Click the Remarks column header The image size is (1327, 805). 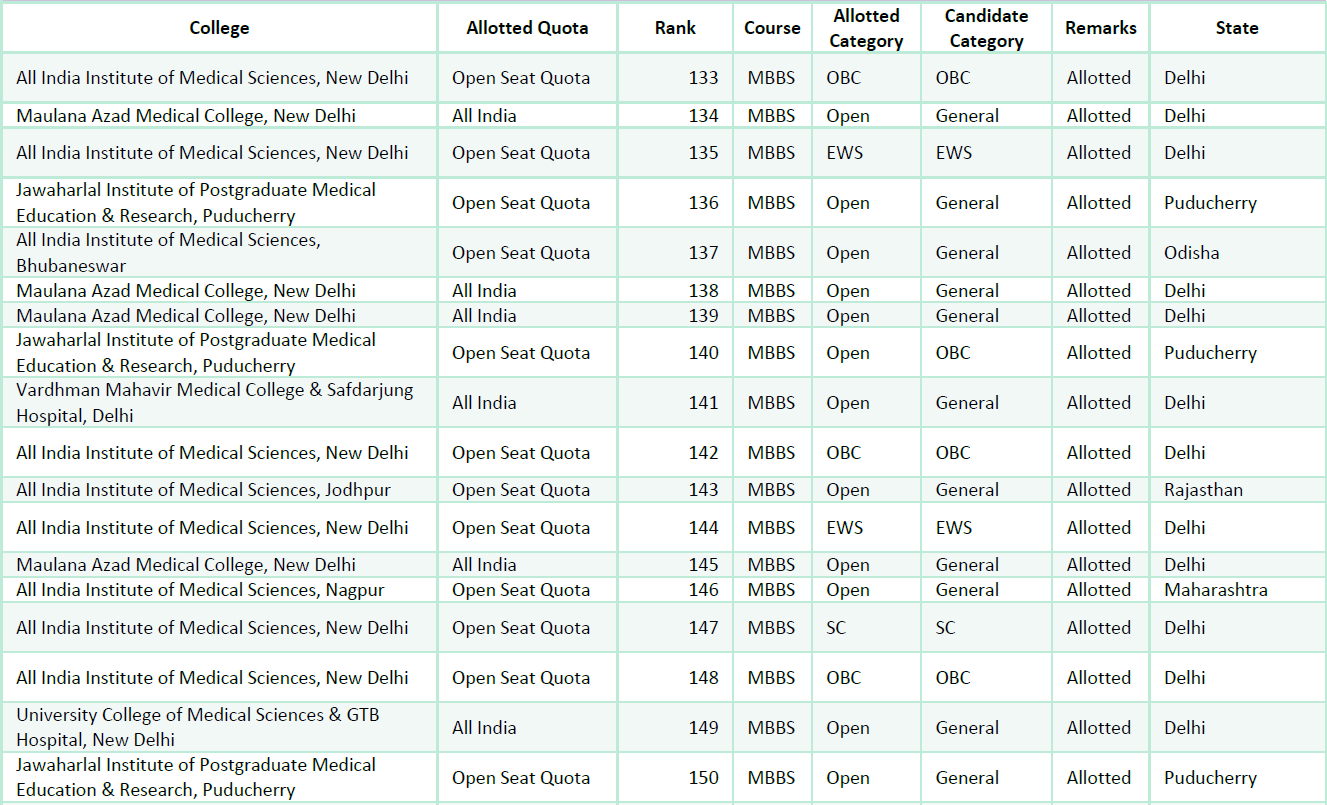[1100, 28]
